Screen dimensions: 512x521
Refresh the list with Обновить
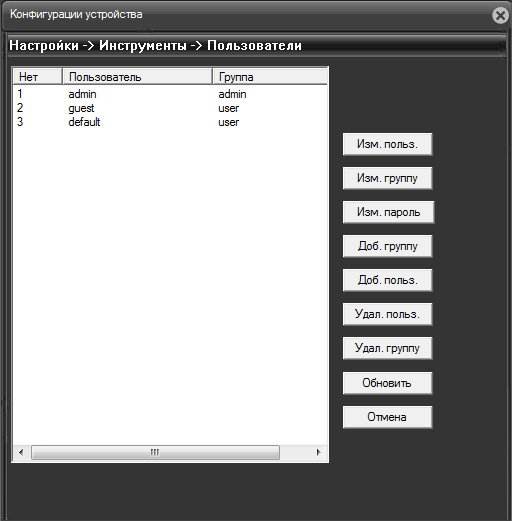point(387,383)
